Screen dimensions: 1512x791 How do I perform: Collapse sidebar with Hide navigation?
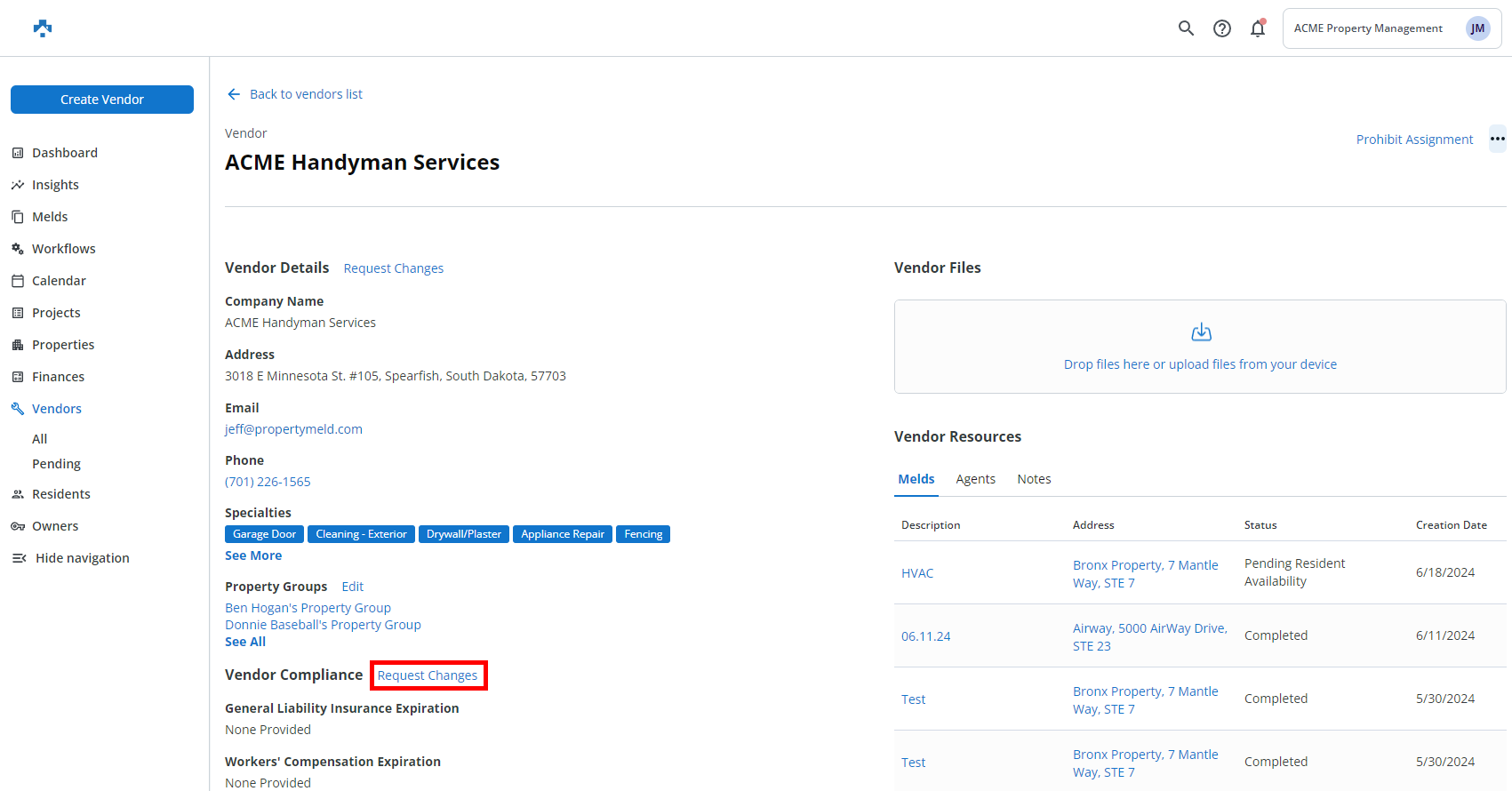pos(82,558)
